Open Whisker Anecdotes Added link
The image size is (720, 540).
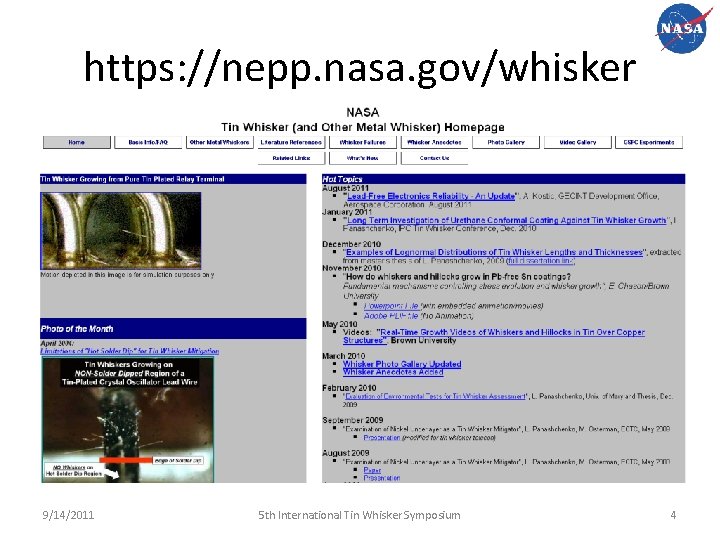tap(393, 372)
